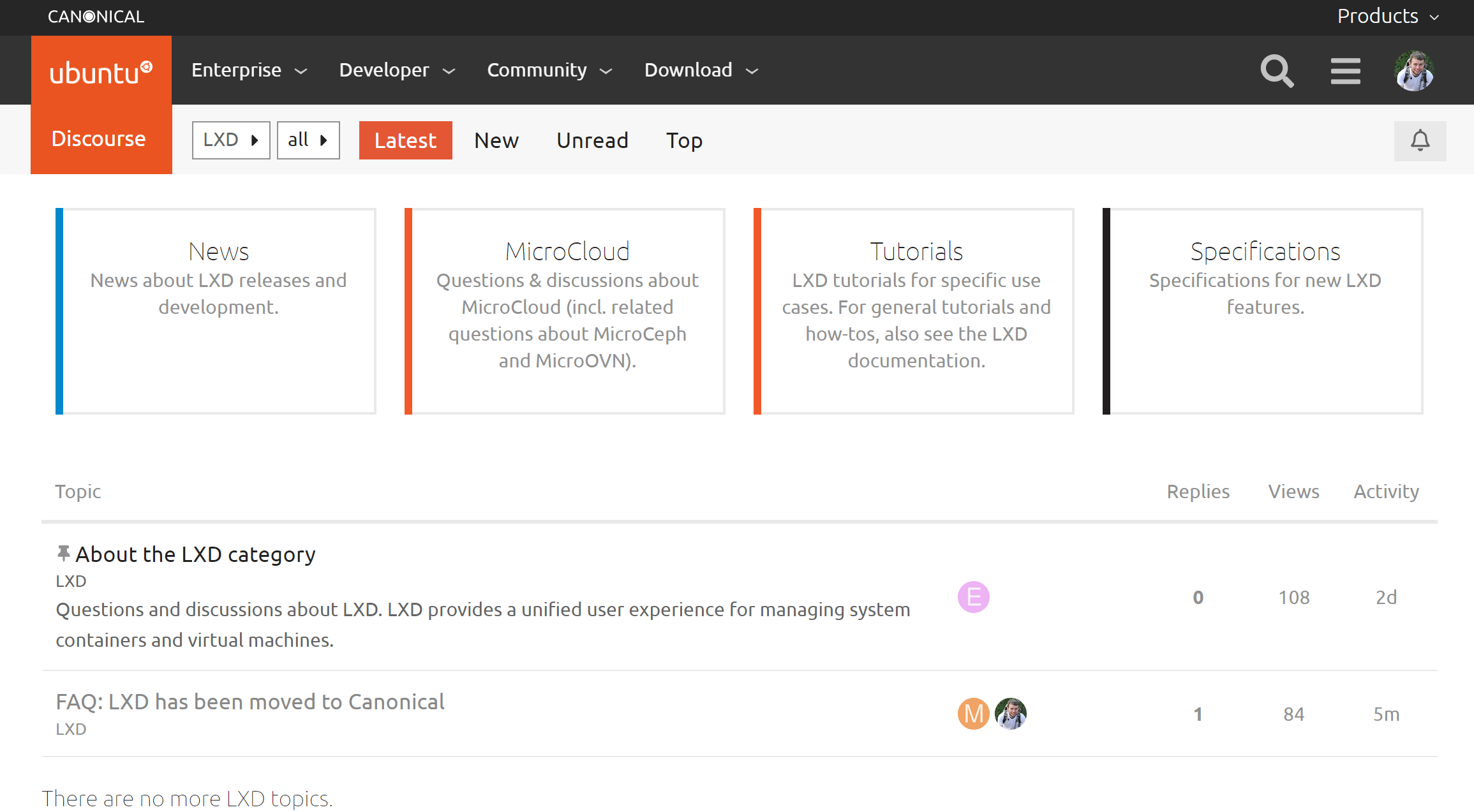Open 'FAQ: LXD has been moved to Canonical'
The width and height of the screenshot is (1474, 812).
pos(250,702)
